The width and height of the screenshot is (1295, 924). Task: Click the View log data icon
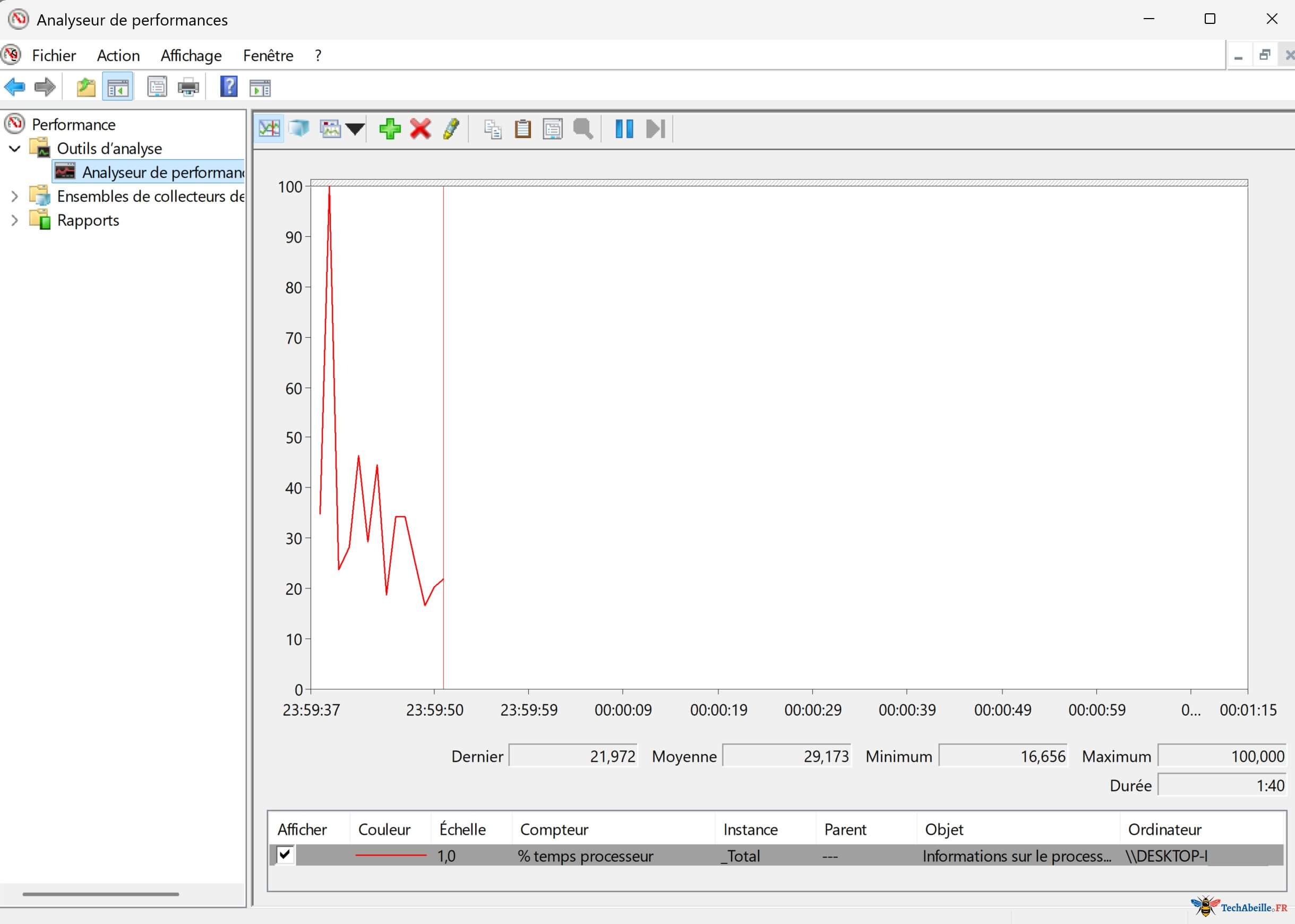coord(299,129)
